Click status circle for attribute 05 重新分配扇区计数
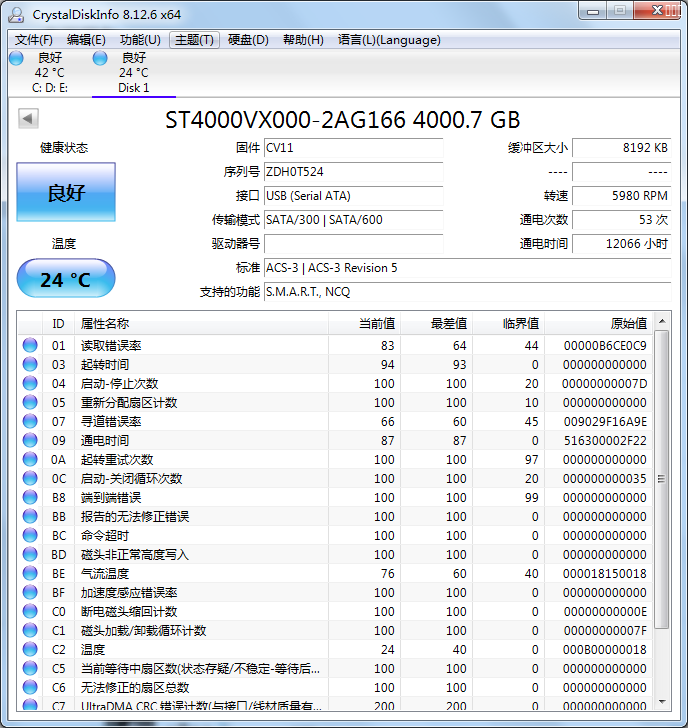Screen dimensions: 688x728 pyautogui.click(x=30, y=402)
